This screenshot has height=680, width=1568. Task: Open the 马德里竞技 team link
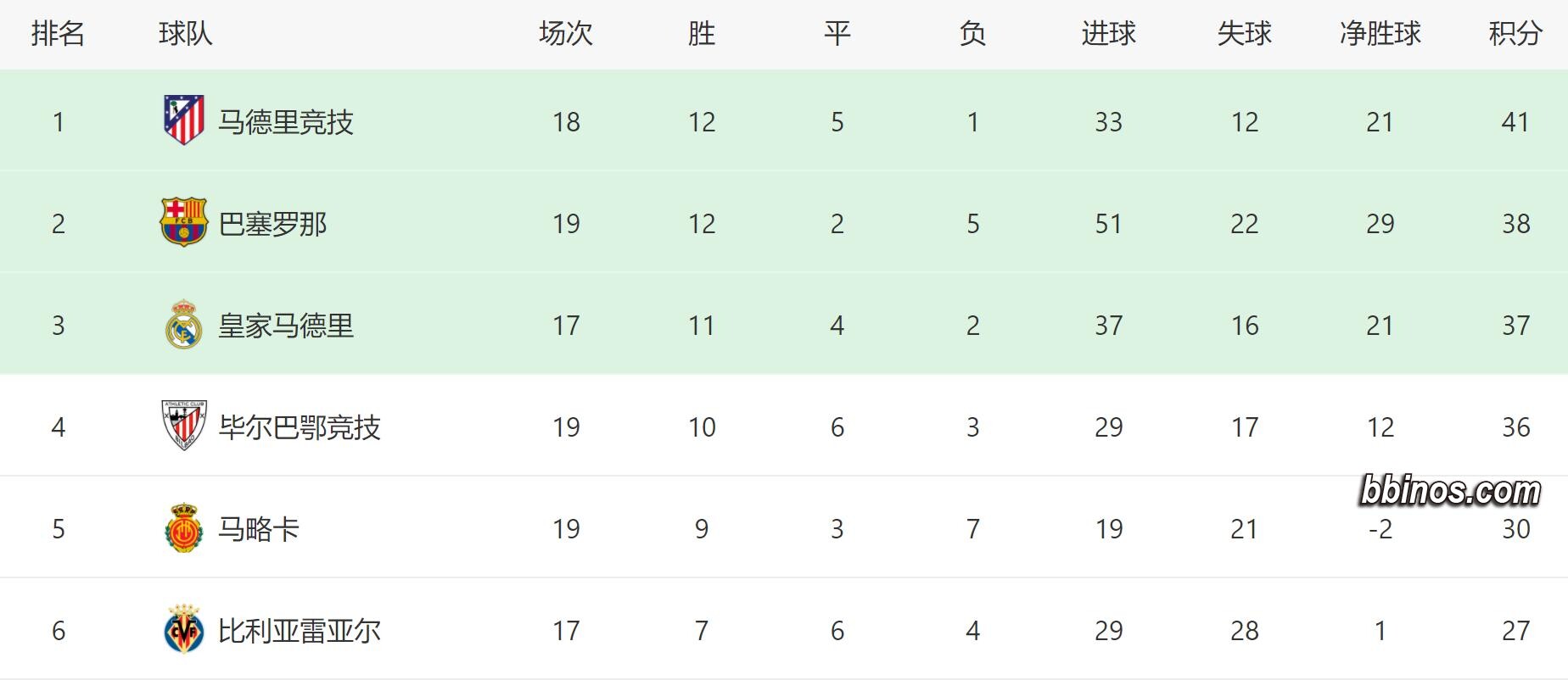286,122
